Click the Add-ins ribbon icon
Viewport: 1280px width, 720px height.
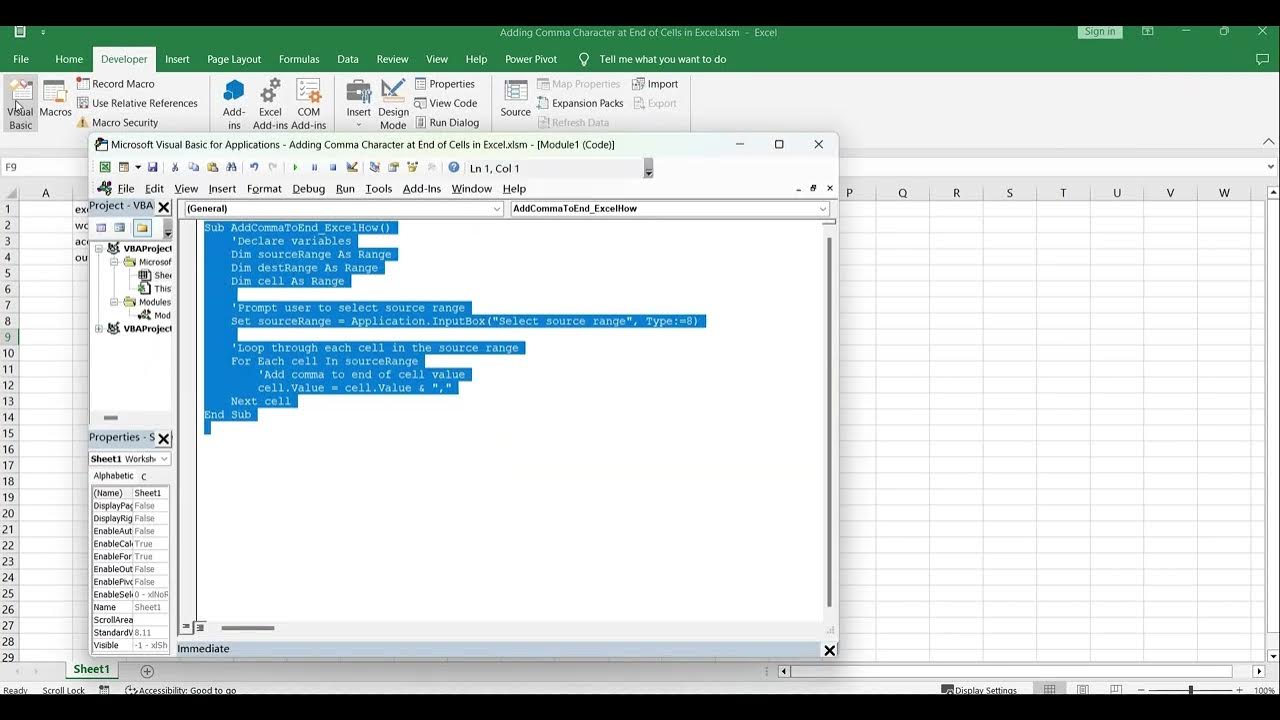234,104
